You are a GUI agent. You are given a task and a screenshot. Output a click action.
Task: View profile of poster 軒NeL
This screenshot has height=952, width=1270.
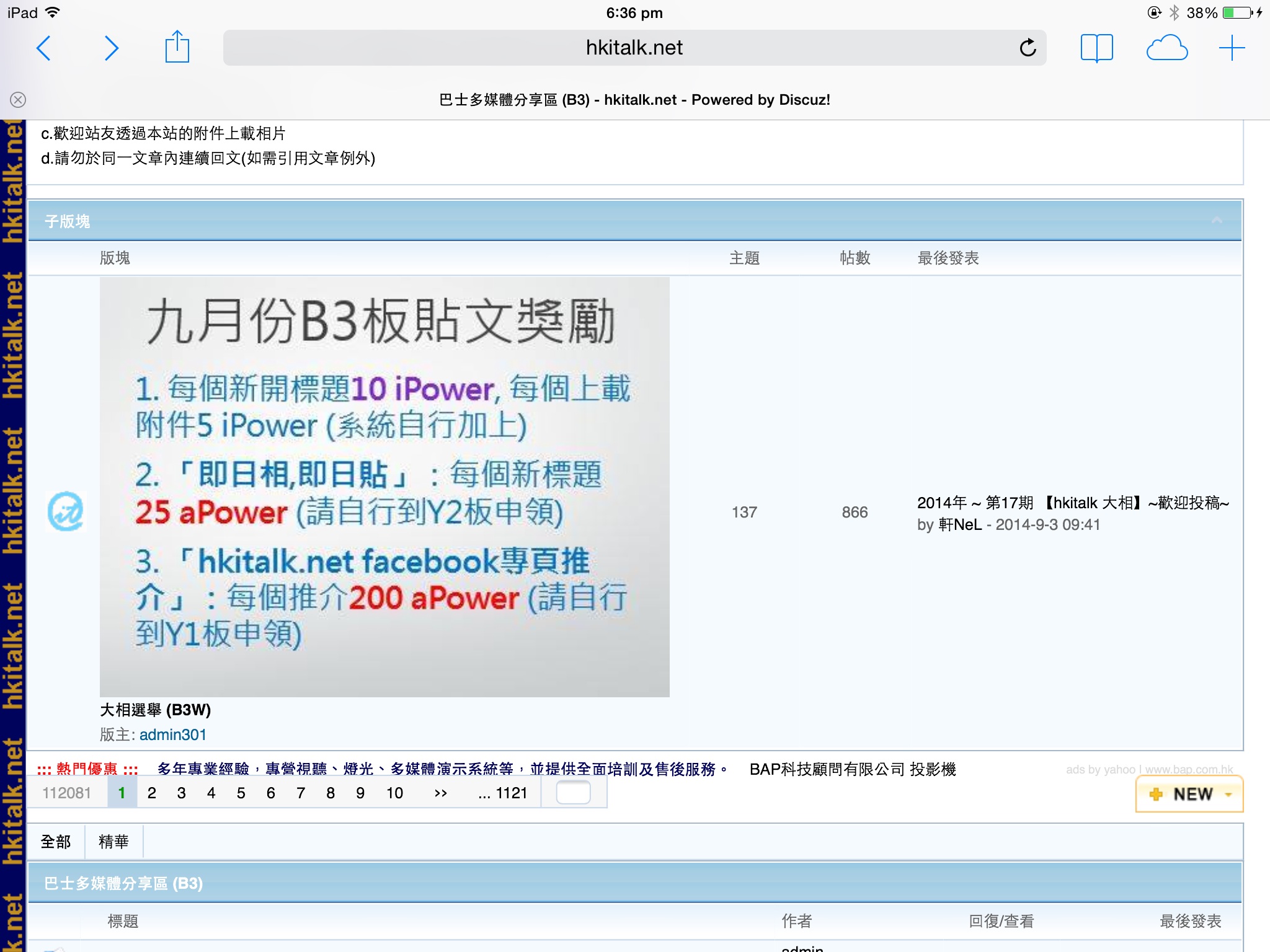tap(960, 525)
